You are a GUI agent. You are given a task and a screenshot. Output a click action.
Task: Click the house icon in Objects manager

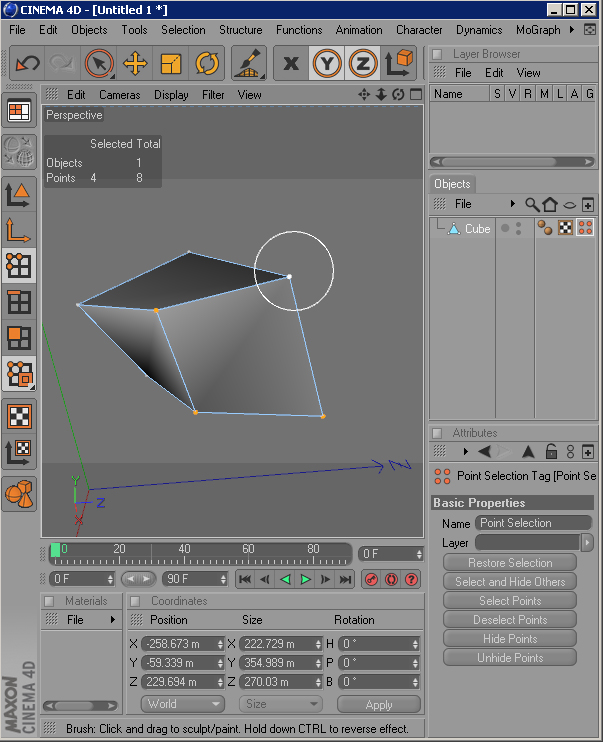[550, 204]
